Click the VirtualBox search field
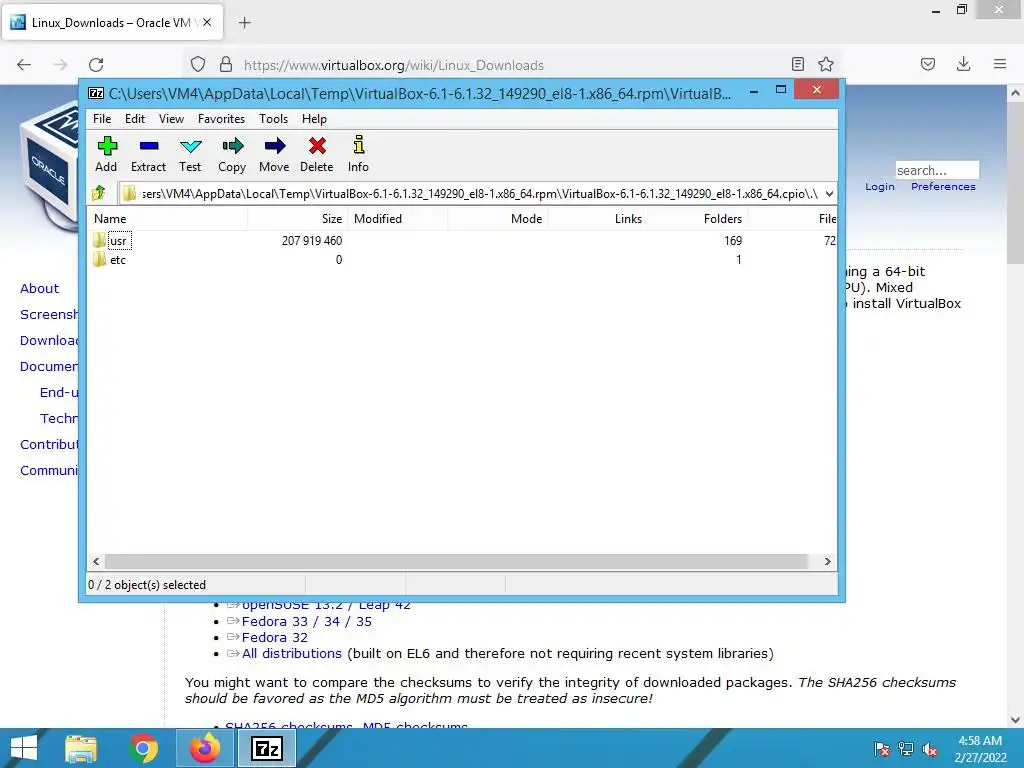This screenshot has height=768, width=1024. 936,170
